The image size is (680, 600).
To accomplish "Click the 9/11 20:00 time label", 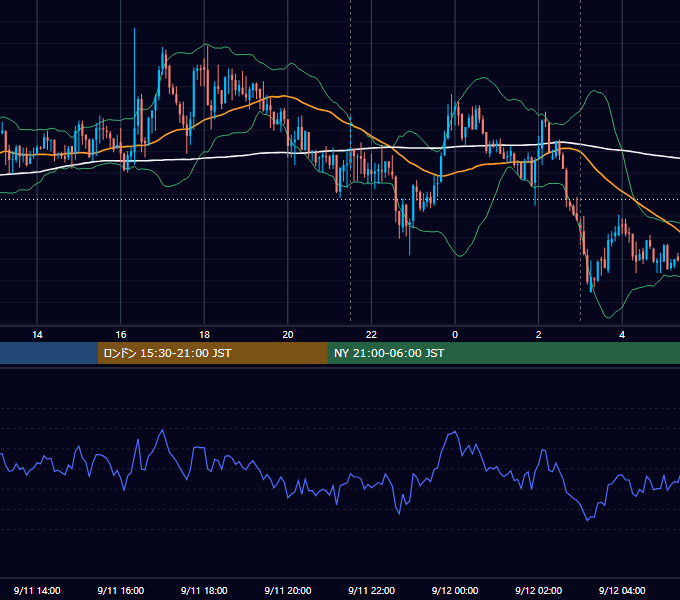I will tap(288, 590).
